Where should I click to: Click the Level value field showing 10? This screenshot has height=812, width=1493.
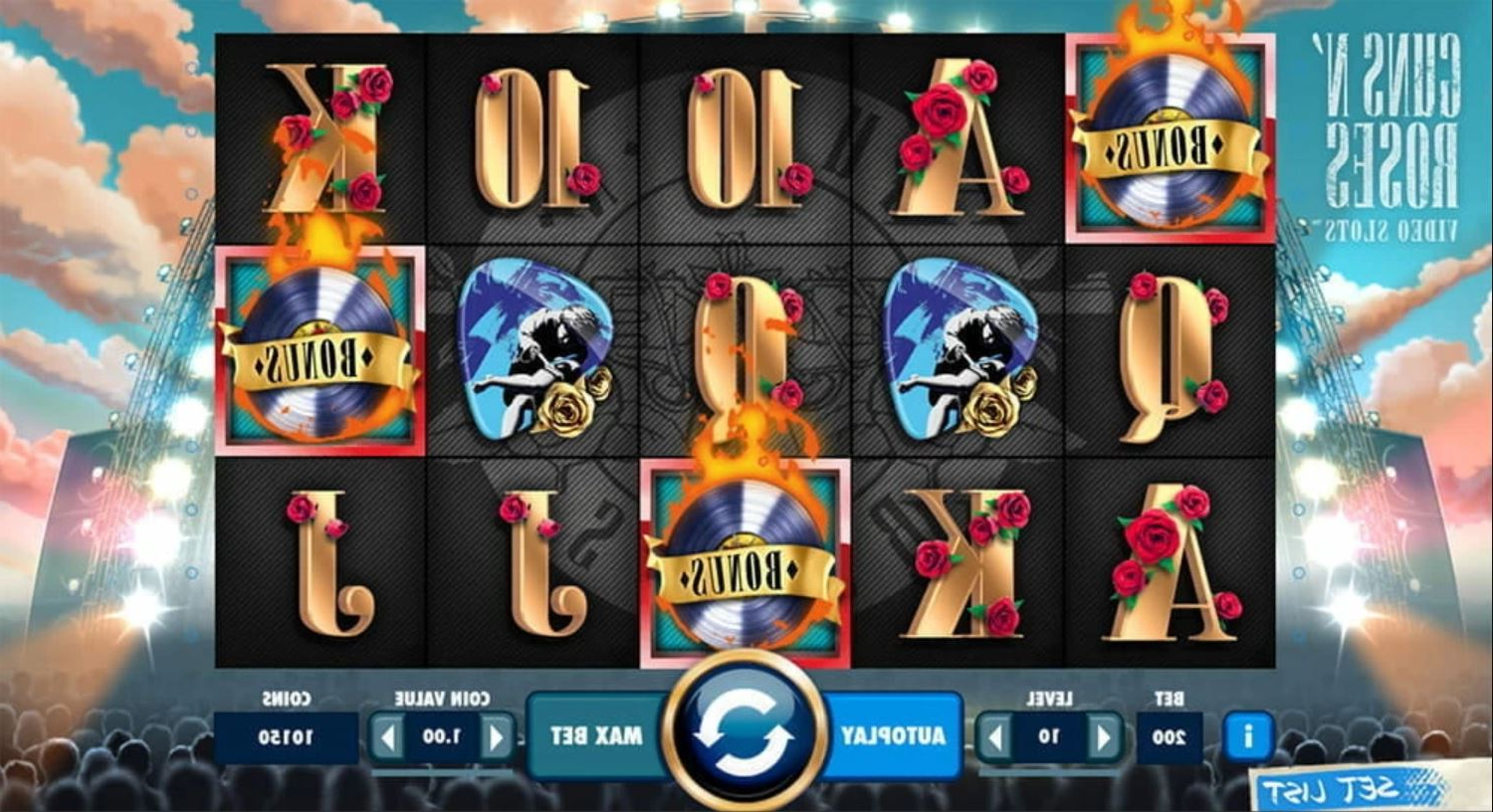click(x=1048, y=737)
